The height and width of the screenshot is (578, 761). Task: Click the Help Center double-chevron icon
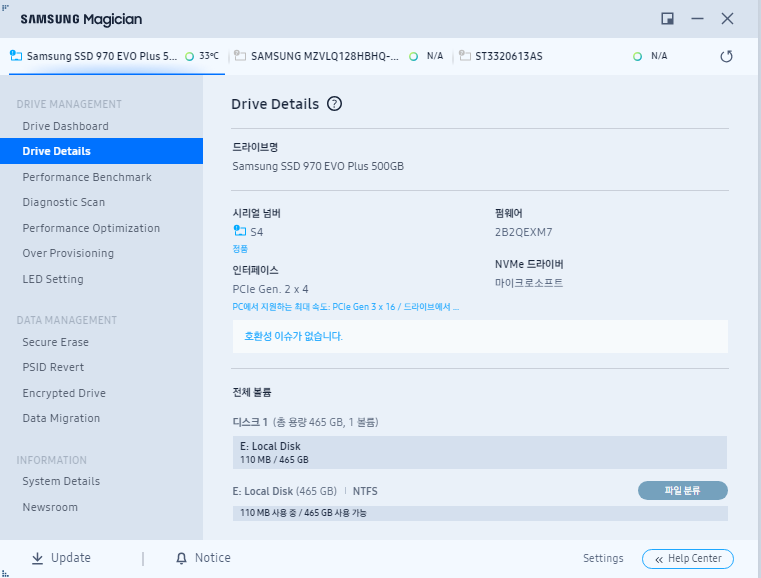click(659, 560)
